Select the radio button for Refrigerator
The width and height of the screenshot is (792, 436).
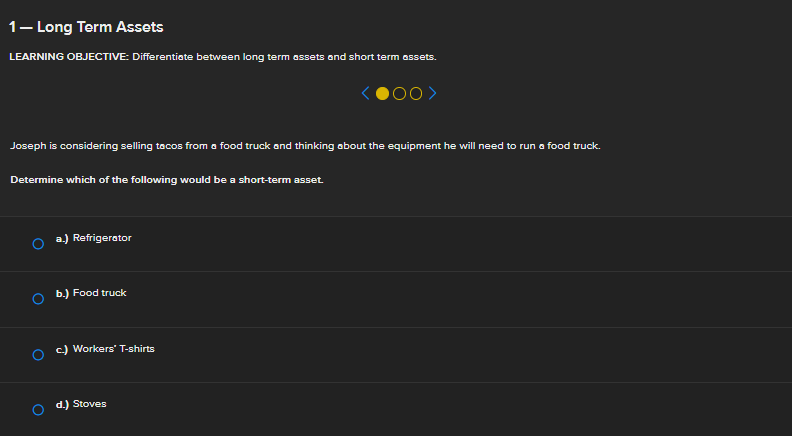[x=38, y=243]
